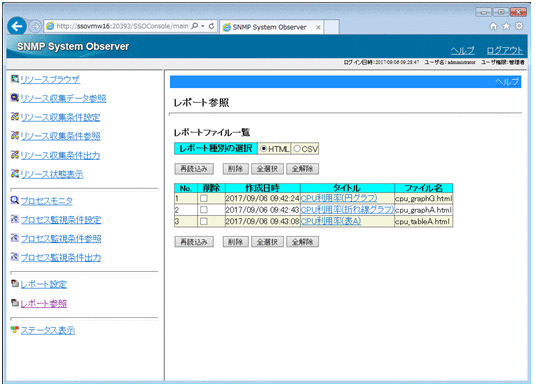535x388 pixels.
Task: Click the browser forward arrow button
Action: pos(35,26)
